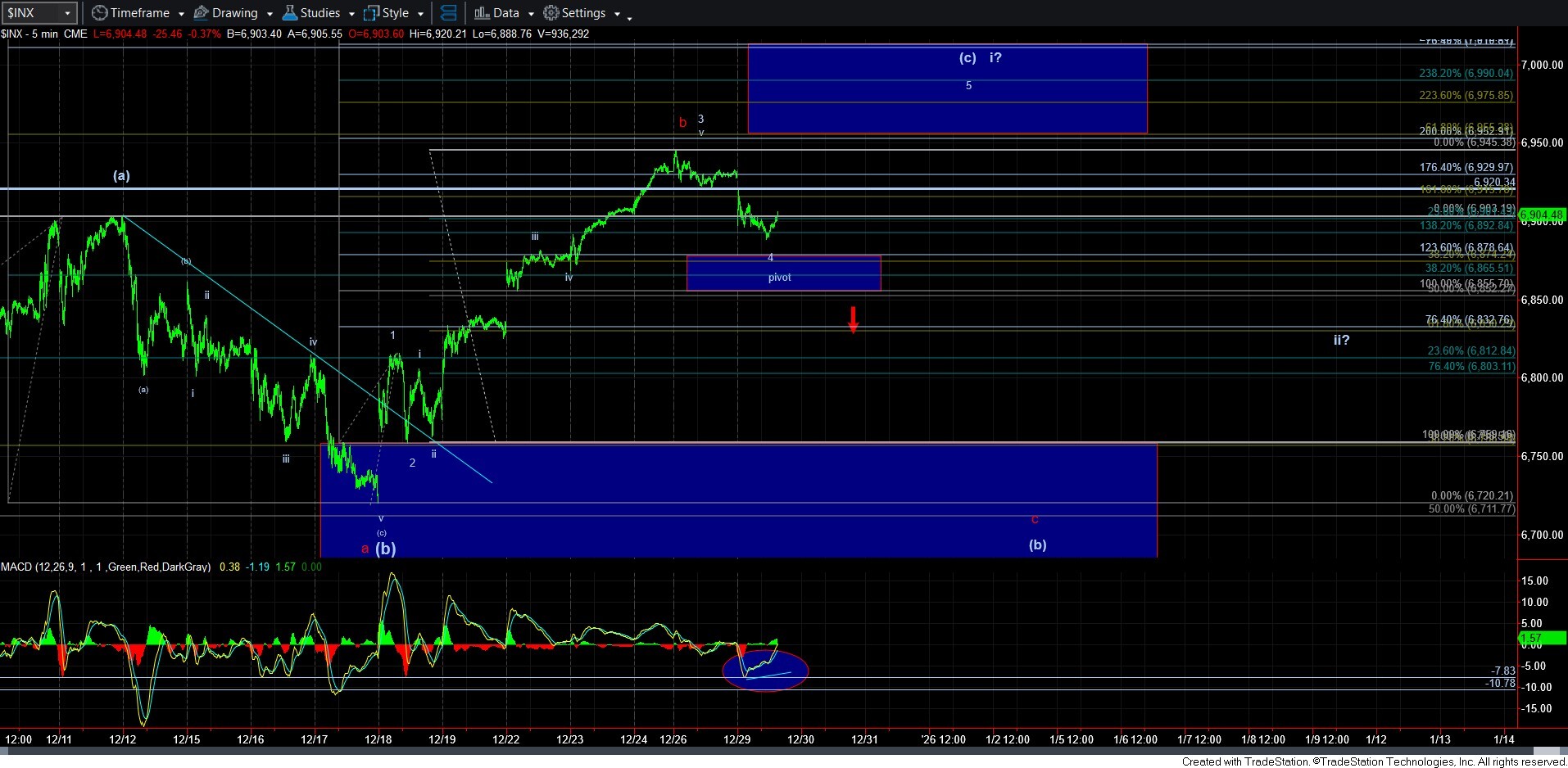The height and width of the screenshot is (768, 1568).
Task: Open the Settings menu label
Action: pyautogui.click(x=583, y=13)
